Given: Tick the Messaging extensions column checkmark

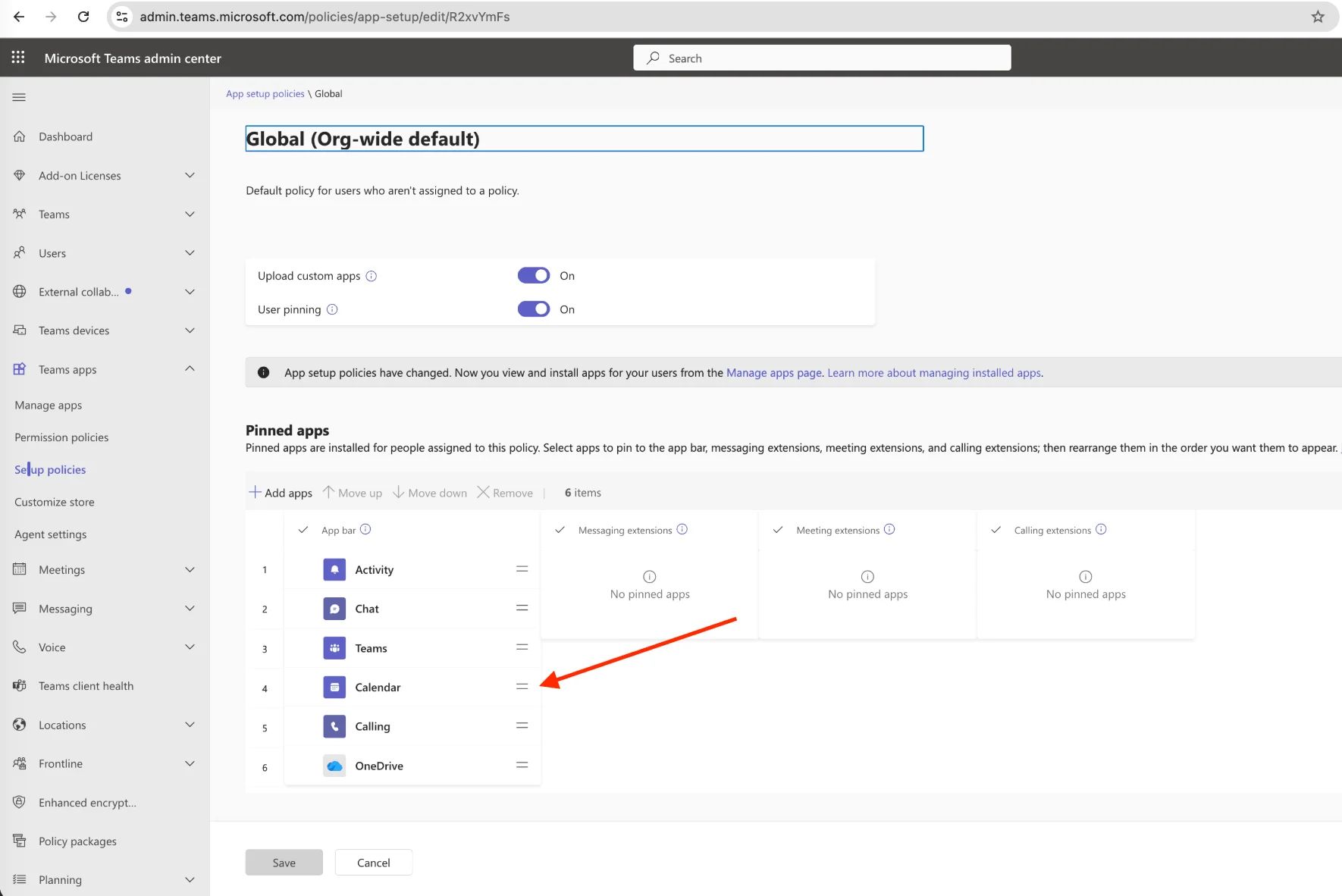Looking at the screenshot, I should (x=560, y=530).
